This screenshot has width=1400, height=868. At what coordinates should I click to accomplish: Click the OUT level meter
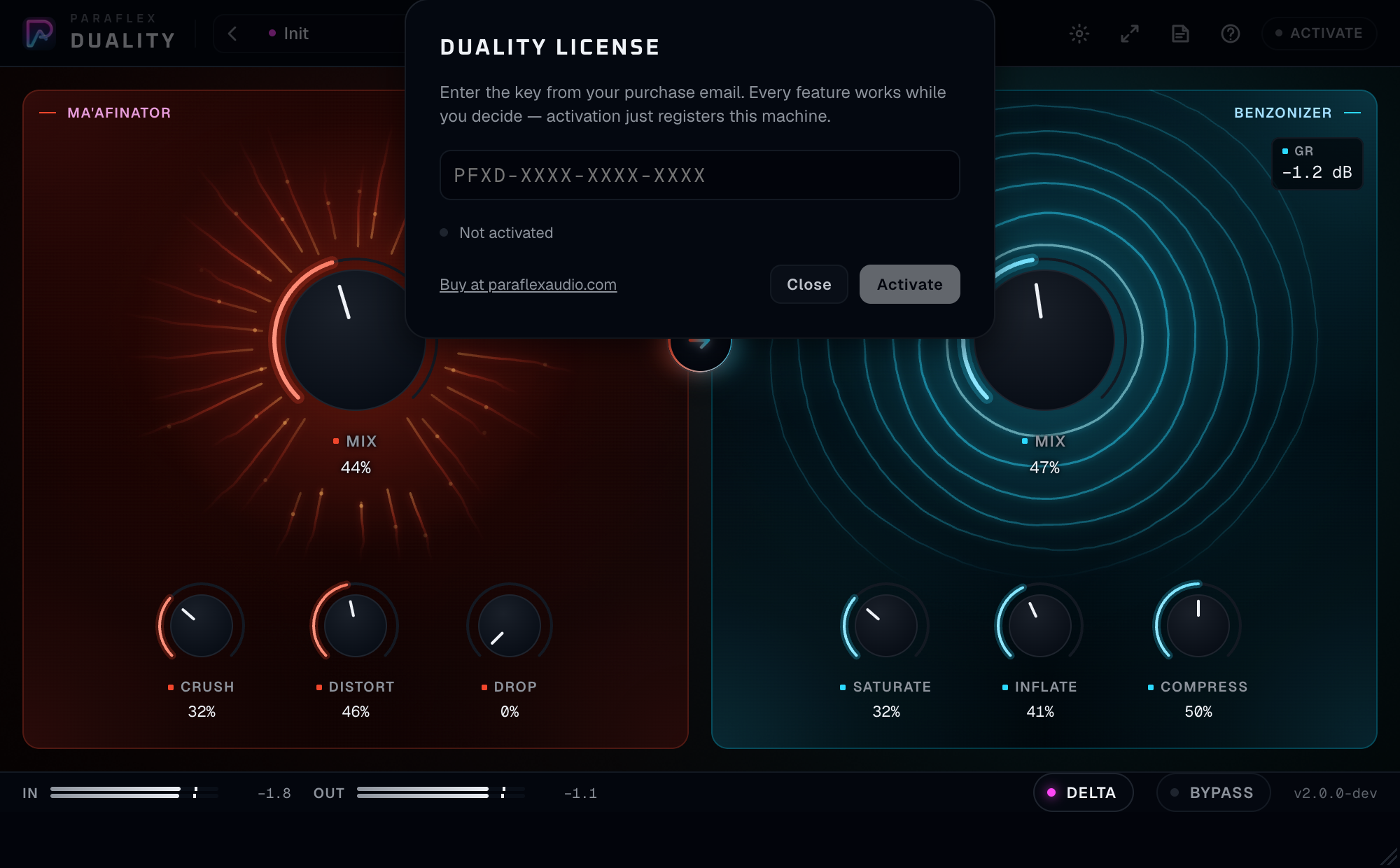[441, 792]
